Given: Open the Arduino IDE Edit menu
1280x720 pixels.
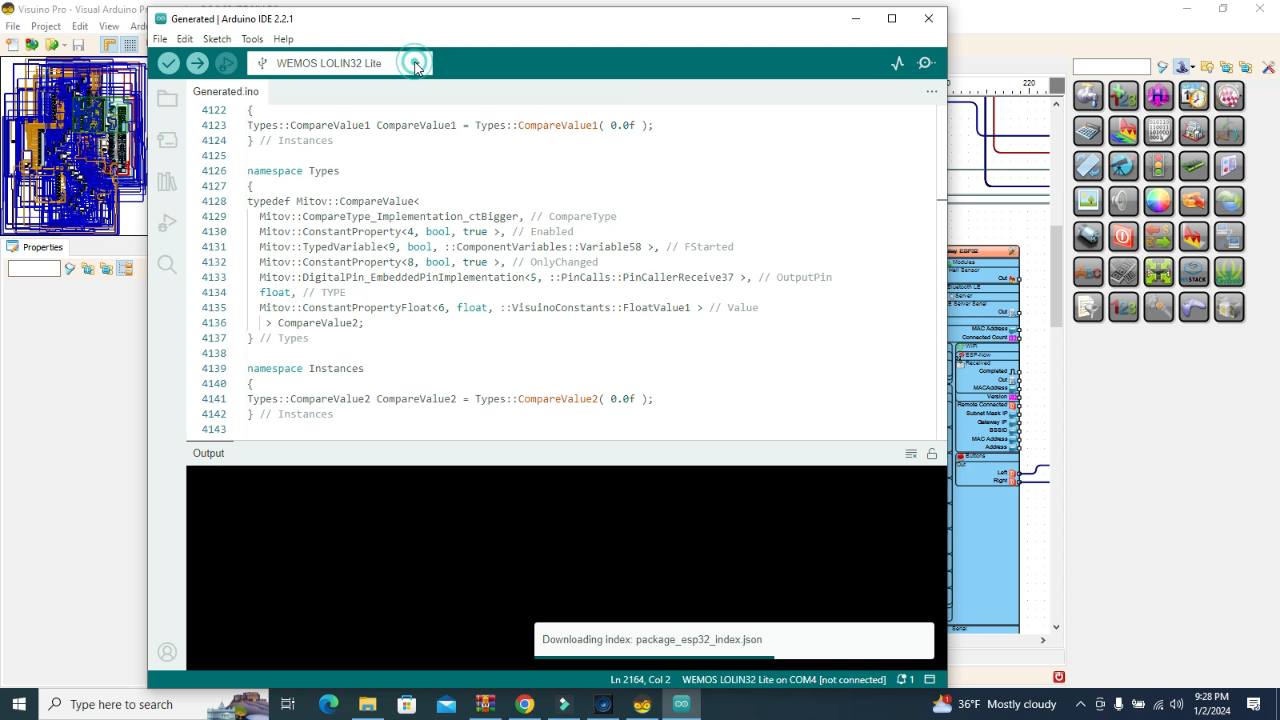Looking at the screenshot, I should [185, 39].
